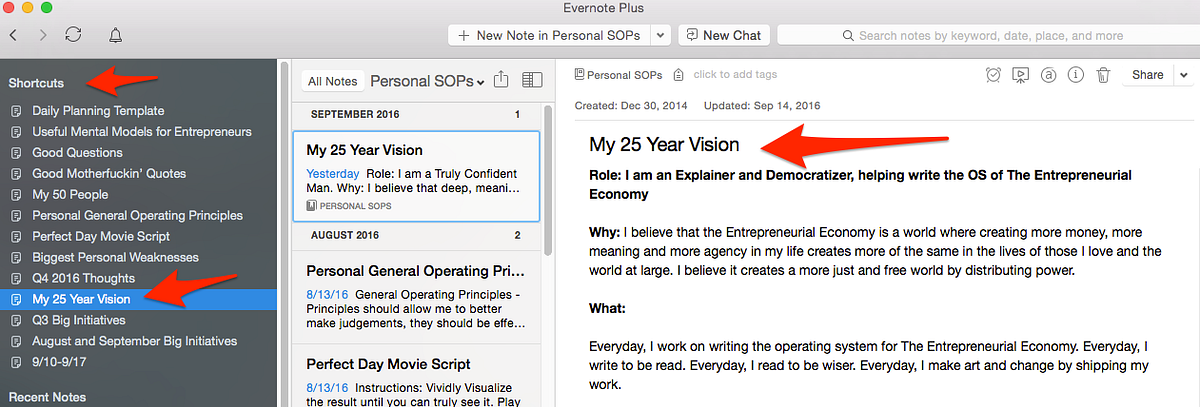Open dropdown arrow next to Share

tap(1183, 75)
